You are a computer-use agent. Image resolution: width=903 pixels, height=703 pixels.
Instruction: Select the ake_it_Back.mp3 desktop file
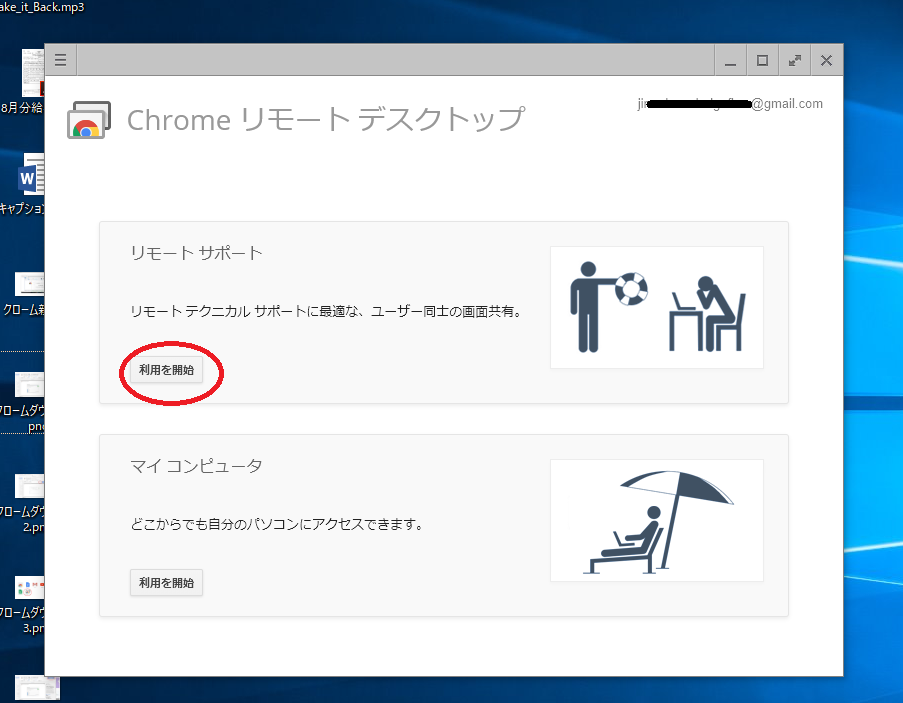point(42,7)
